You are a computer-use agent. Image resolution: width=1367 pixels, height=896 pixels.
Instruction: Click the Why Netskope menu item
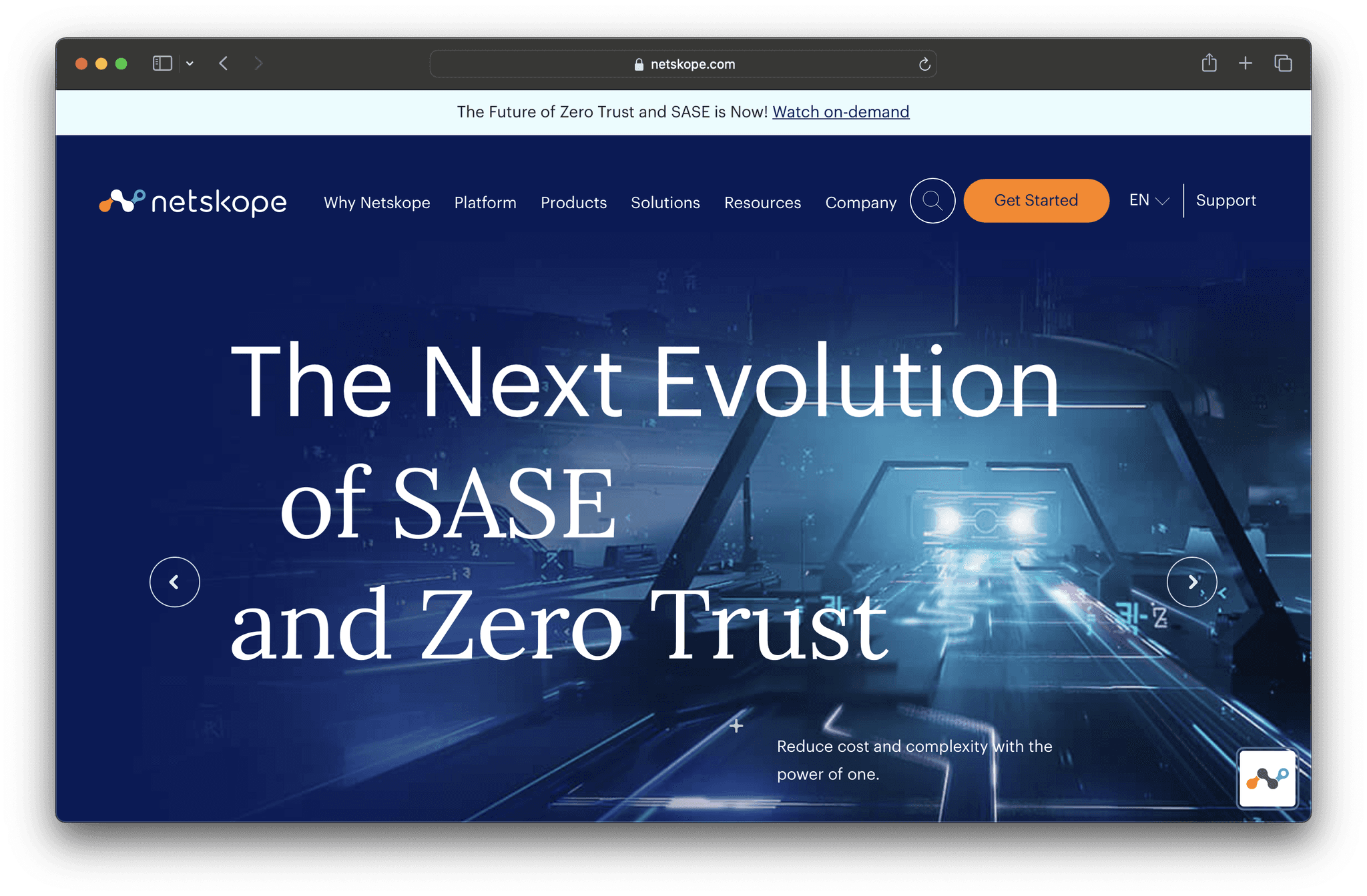coord(376,201)
